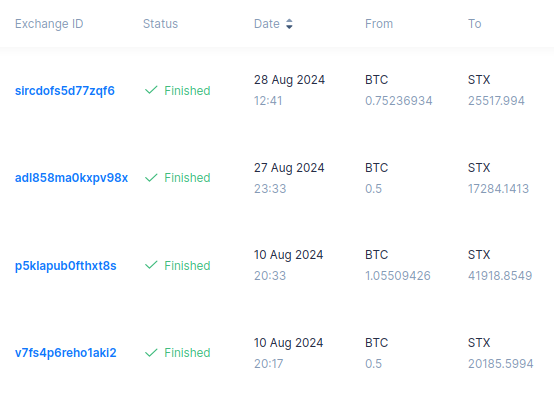Click the From column header
This screenshot has width=554, height=396.
[x=379, y=24]
